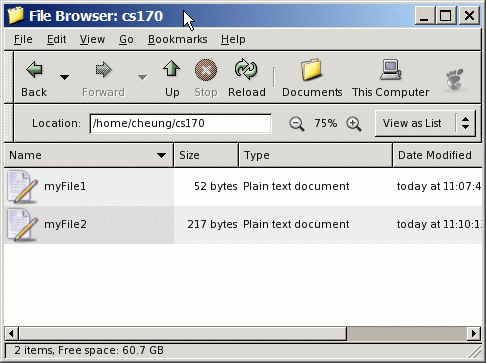Image resolution: width=486 pixels, height=363 pixels.
Task: Click the 75% zoom level label
Action: 326,123
